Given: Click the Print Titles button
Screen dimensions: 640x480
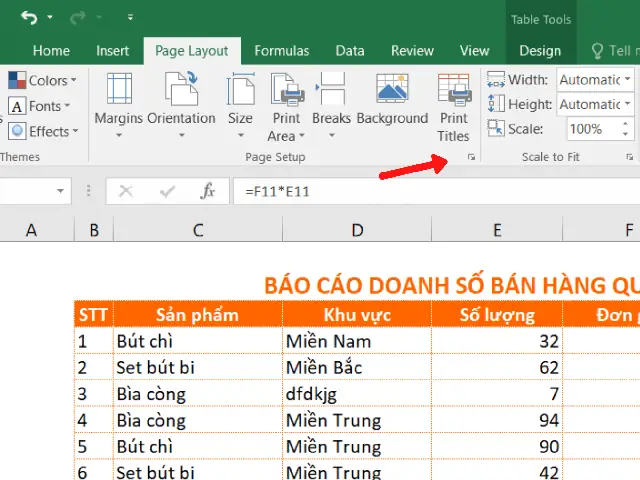Looking at the screenshot, I should pos(453,108).
